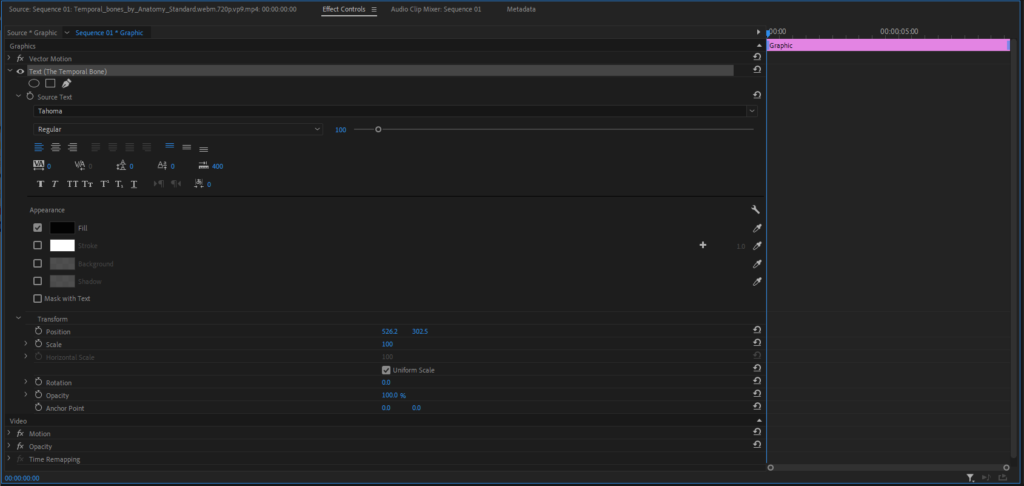
Task: Expand the Scale property
Action: (26, 344)
